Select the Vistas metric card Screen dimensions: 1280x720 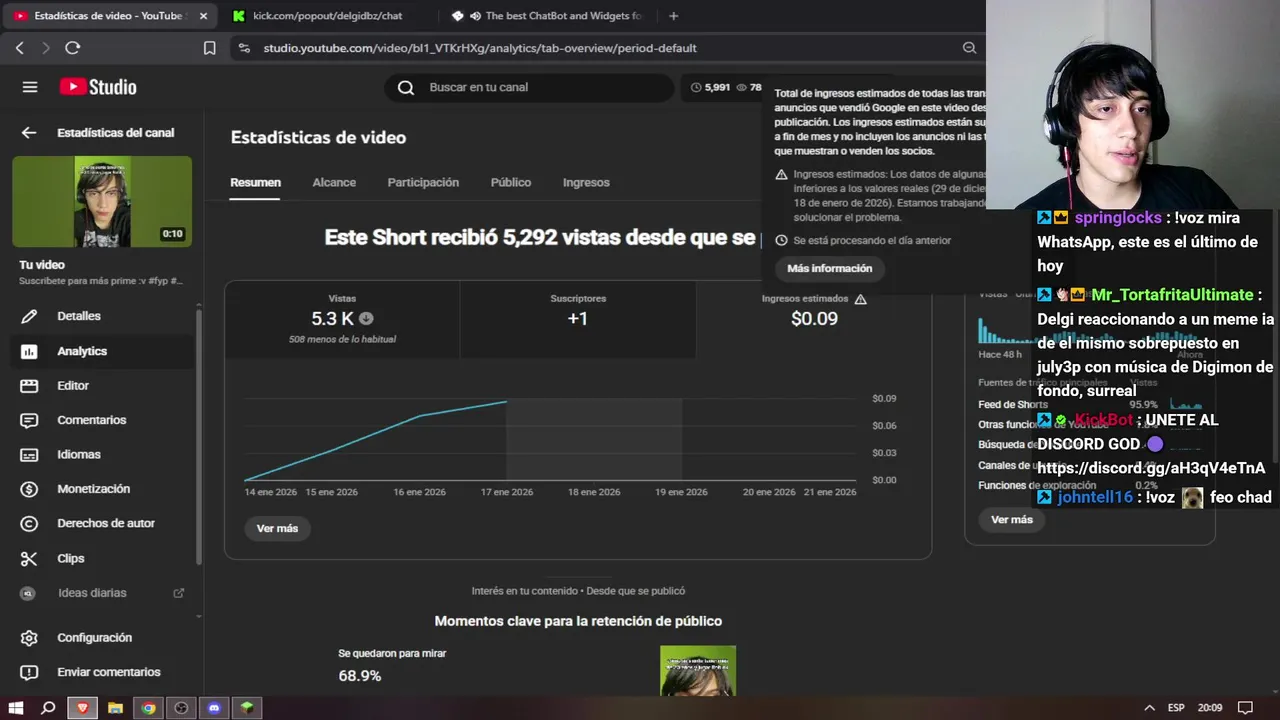342,319
